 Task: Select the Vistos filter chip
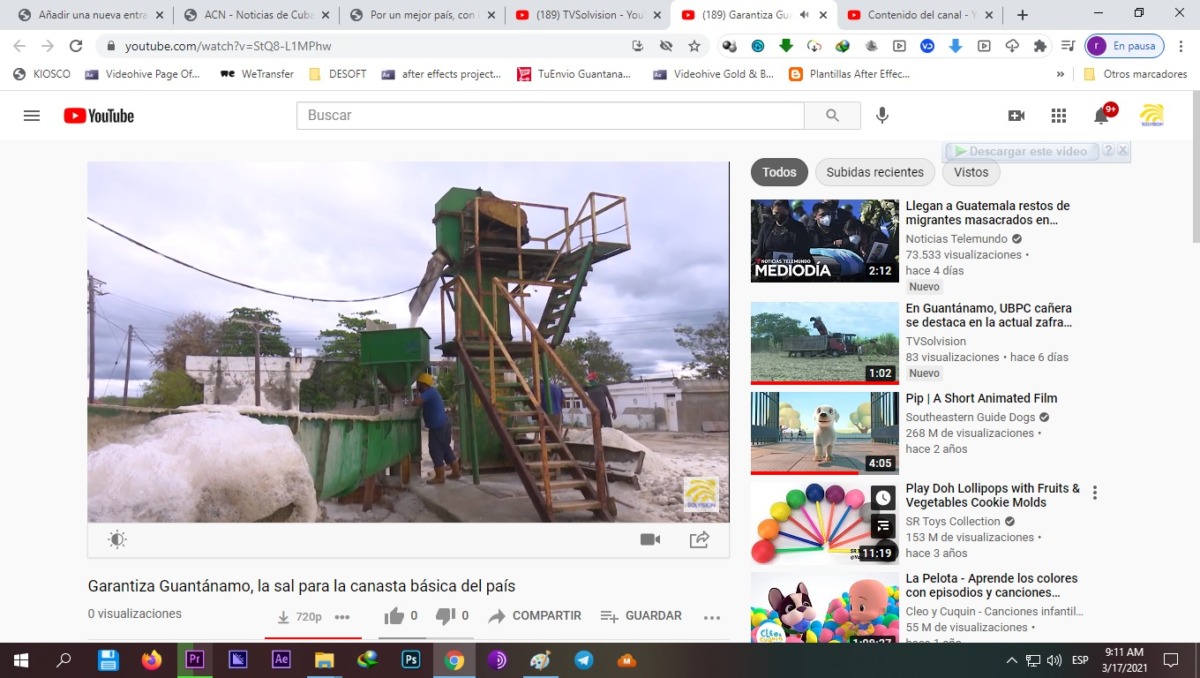971,172
